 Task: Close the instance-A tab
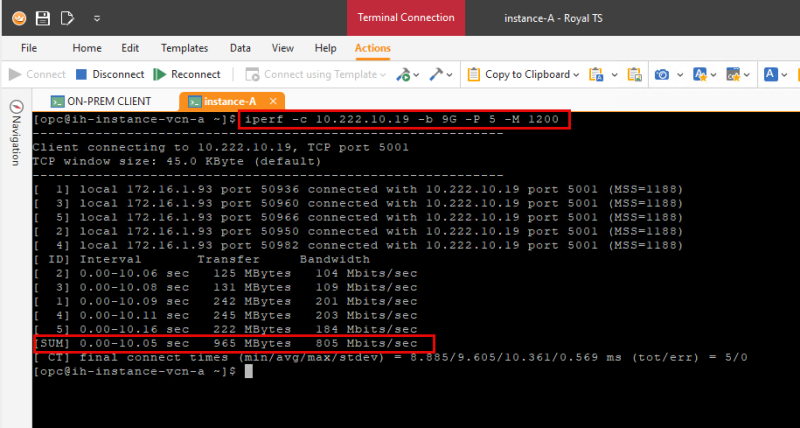coord(273,101)
